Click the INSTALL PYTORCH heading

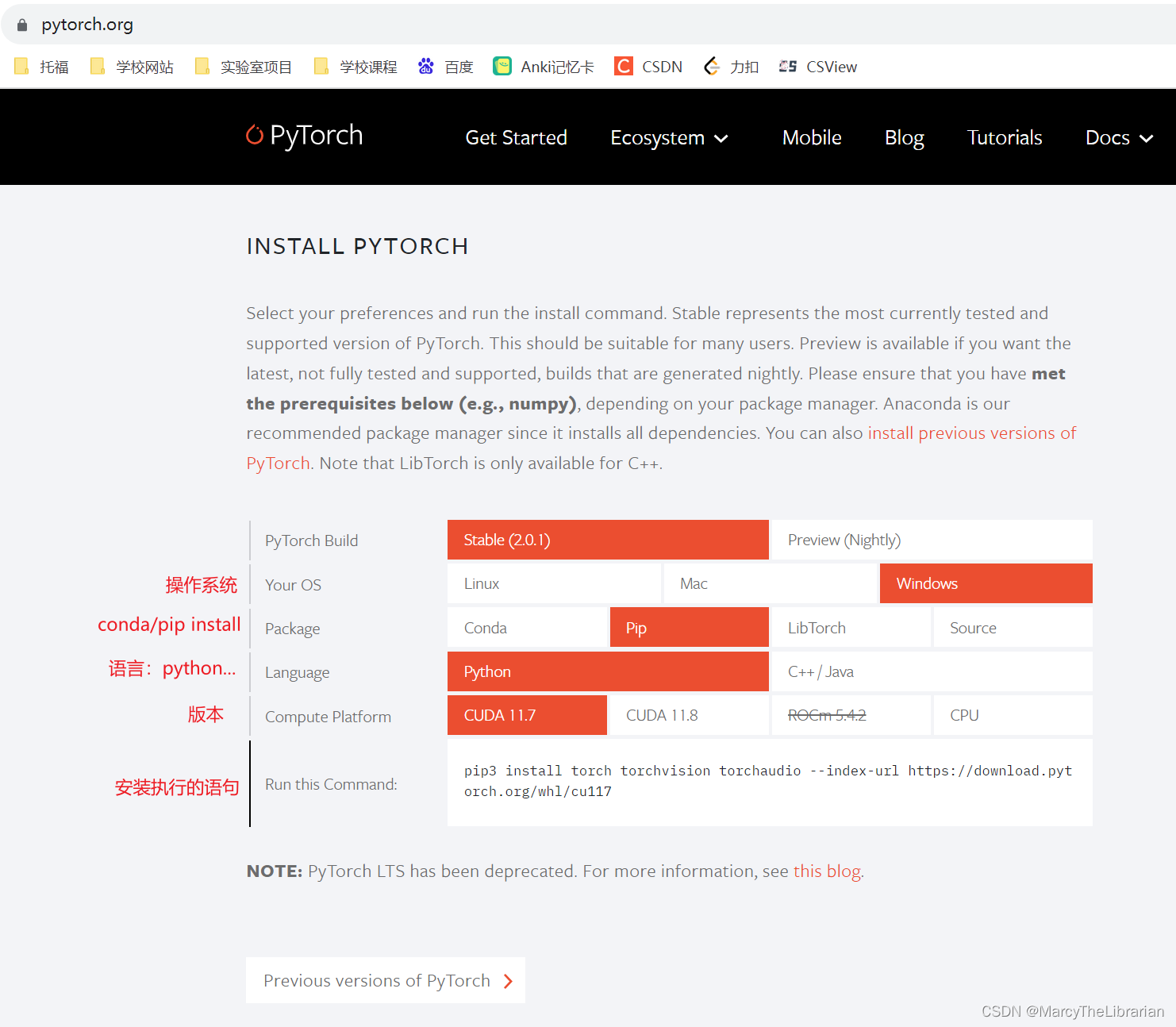(357, 246)
